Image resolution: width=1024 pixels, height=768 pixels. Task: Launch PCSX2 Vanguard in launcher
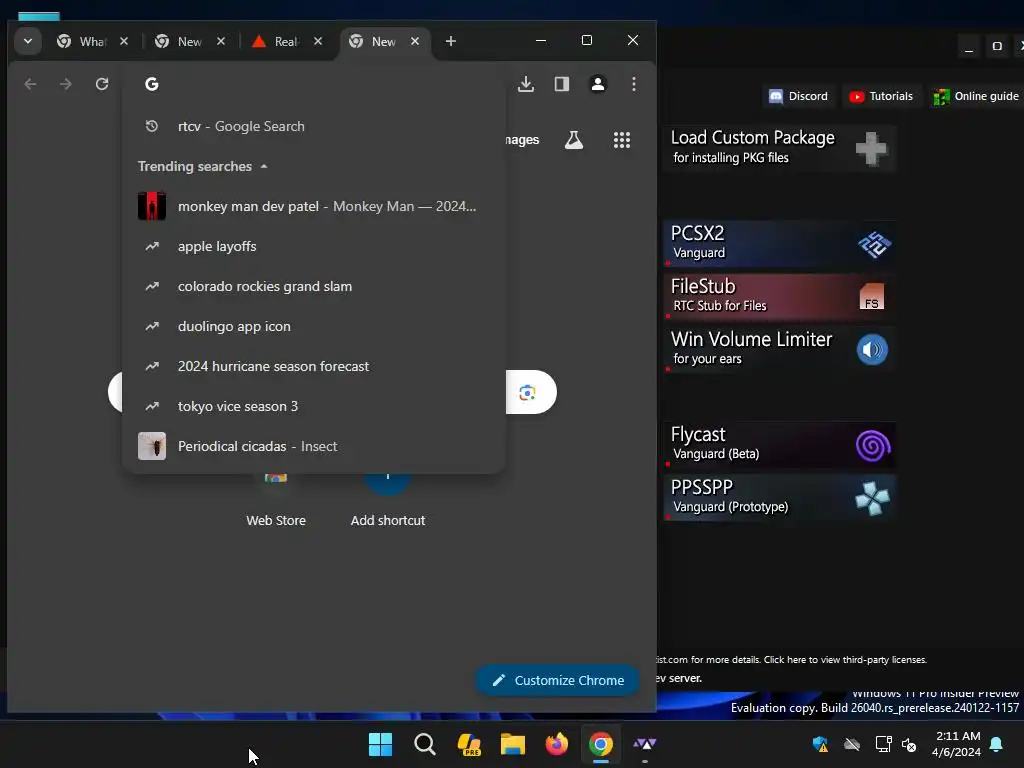778,243
